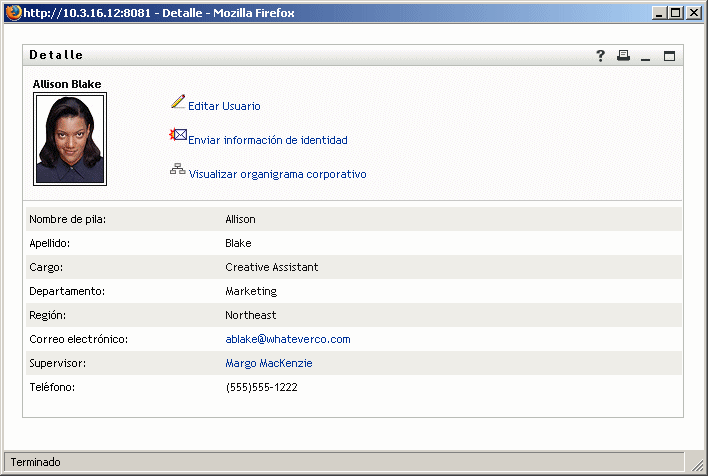Open Visualizar organigrama corporativo link
The width and height of the screenshot is (708, 476).
tap(277, 174)
